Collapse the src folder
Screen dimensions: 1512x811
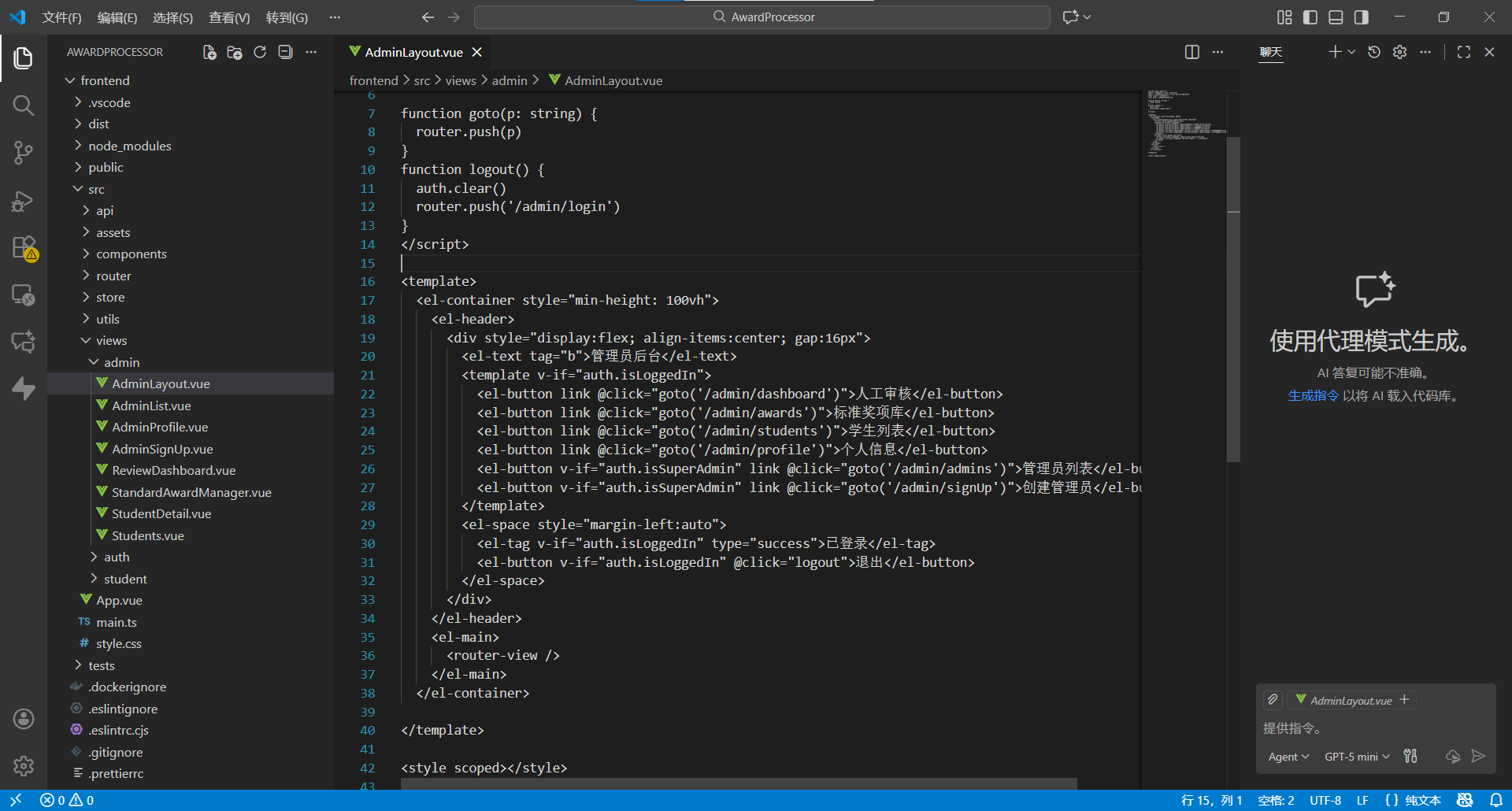pyautogui.click(x=78, y=189)
